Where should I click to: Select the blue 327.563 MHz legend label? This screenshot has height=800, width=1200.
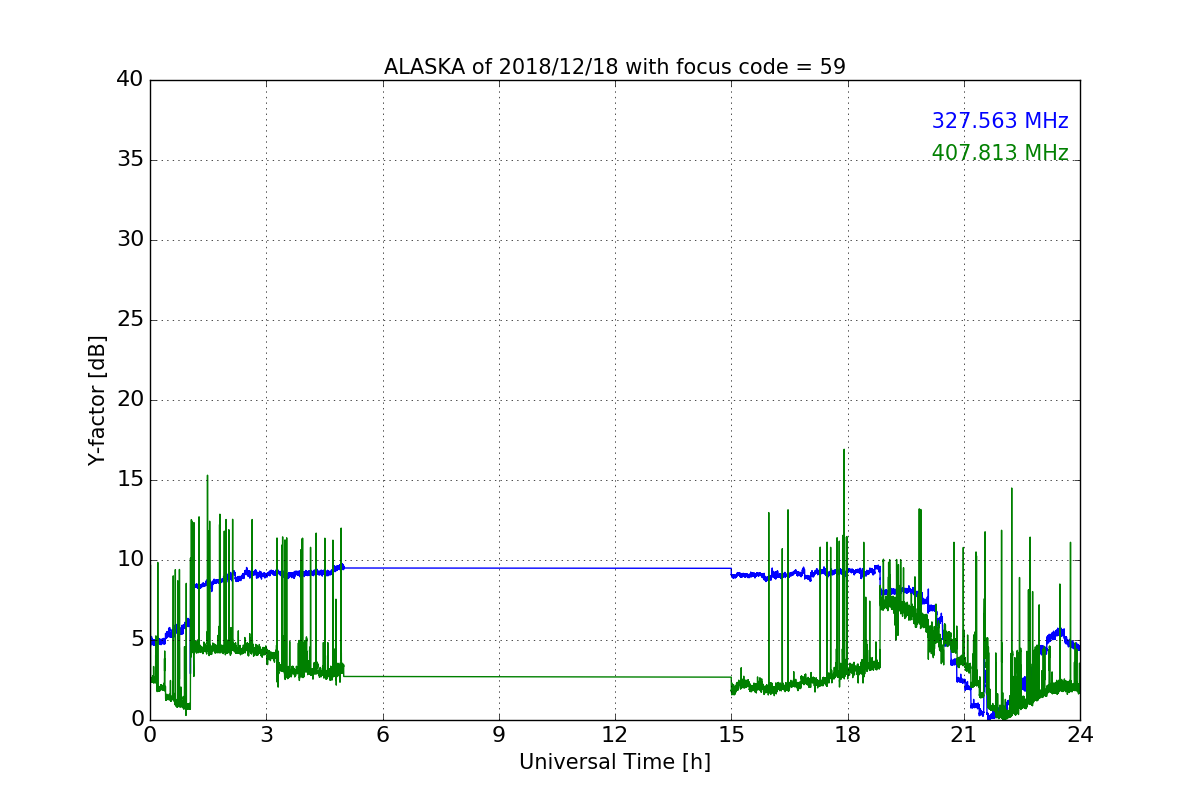(1000, 121)
